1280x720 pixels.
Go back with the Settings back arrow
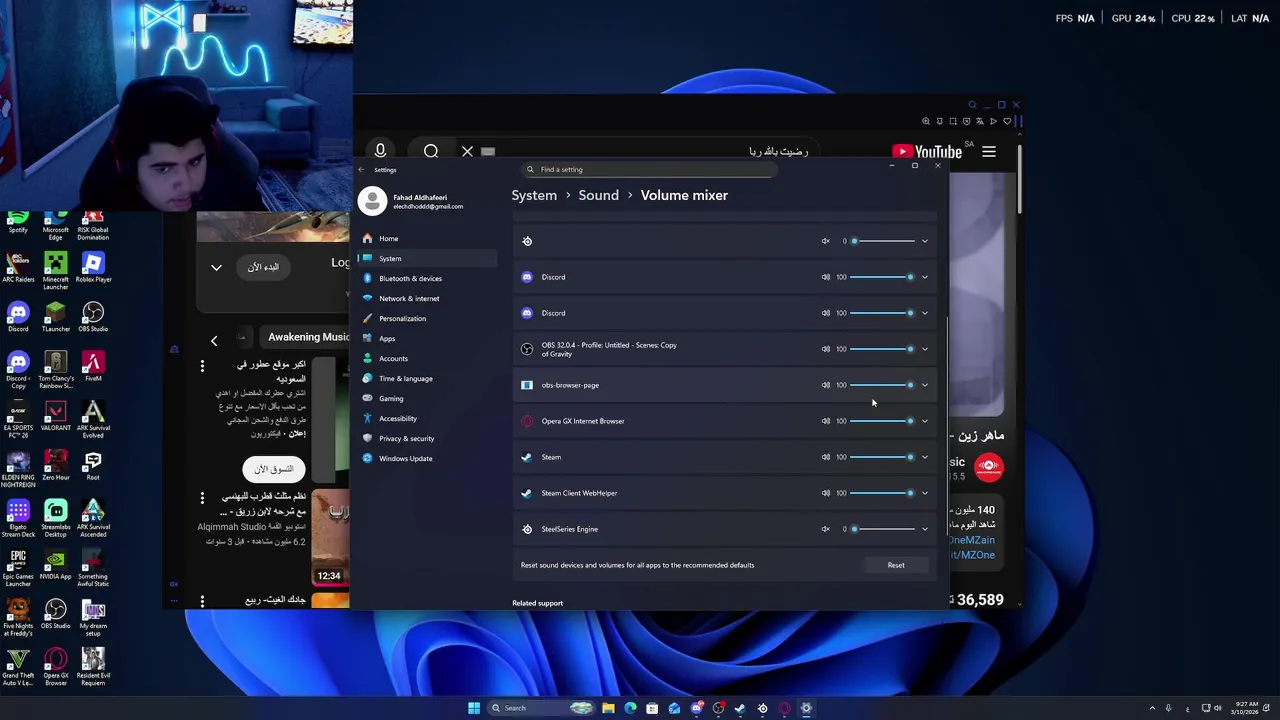click(x=362, y=170)
